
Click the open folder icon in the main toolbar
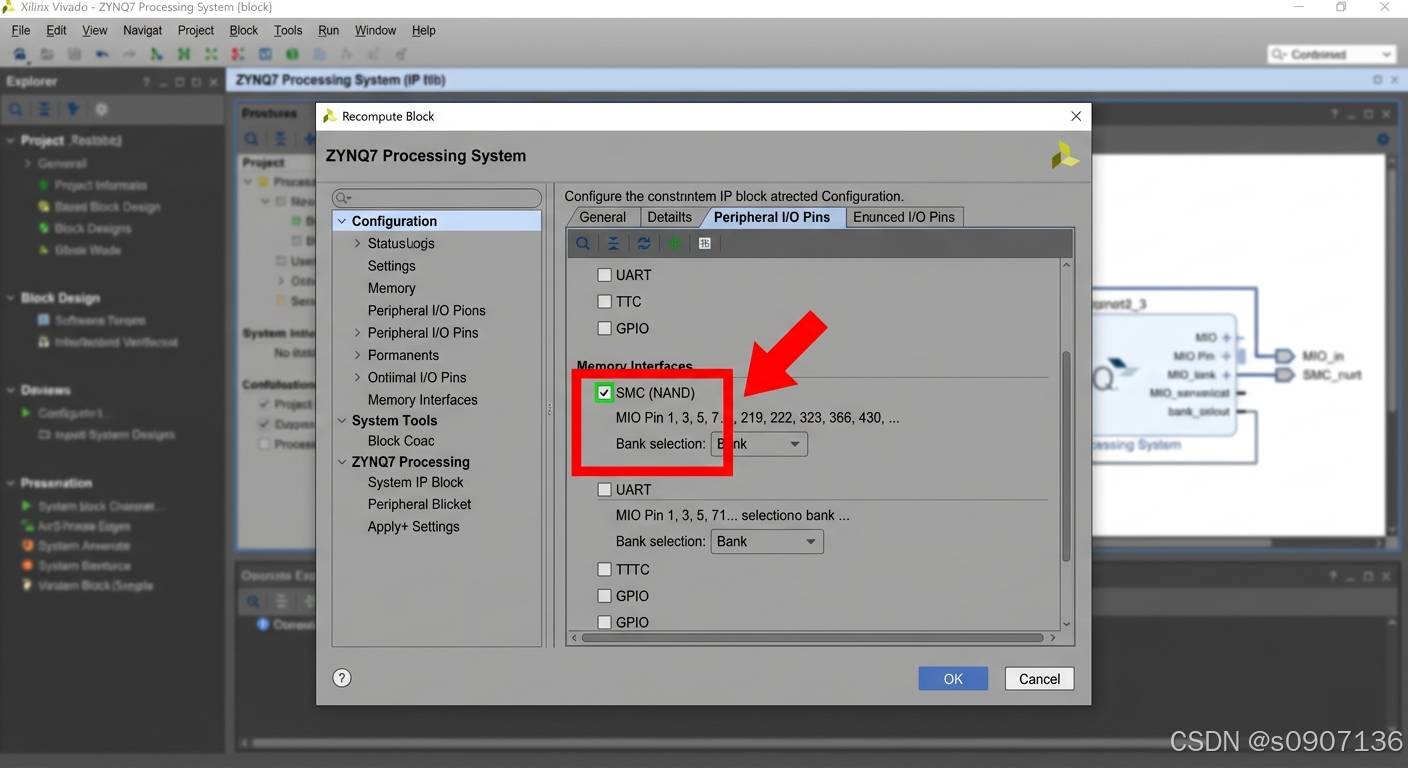coord(47,54)
